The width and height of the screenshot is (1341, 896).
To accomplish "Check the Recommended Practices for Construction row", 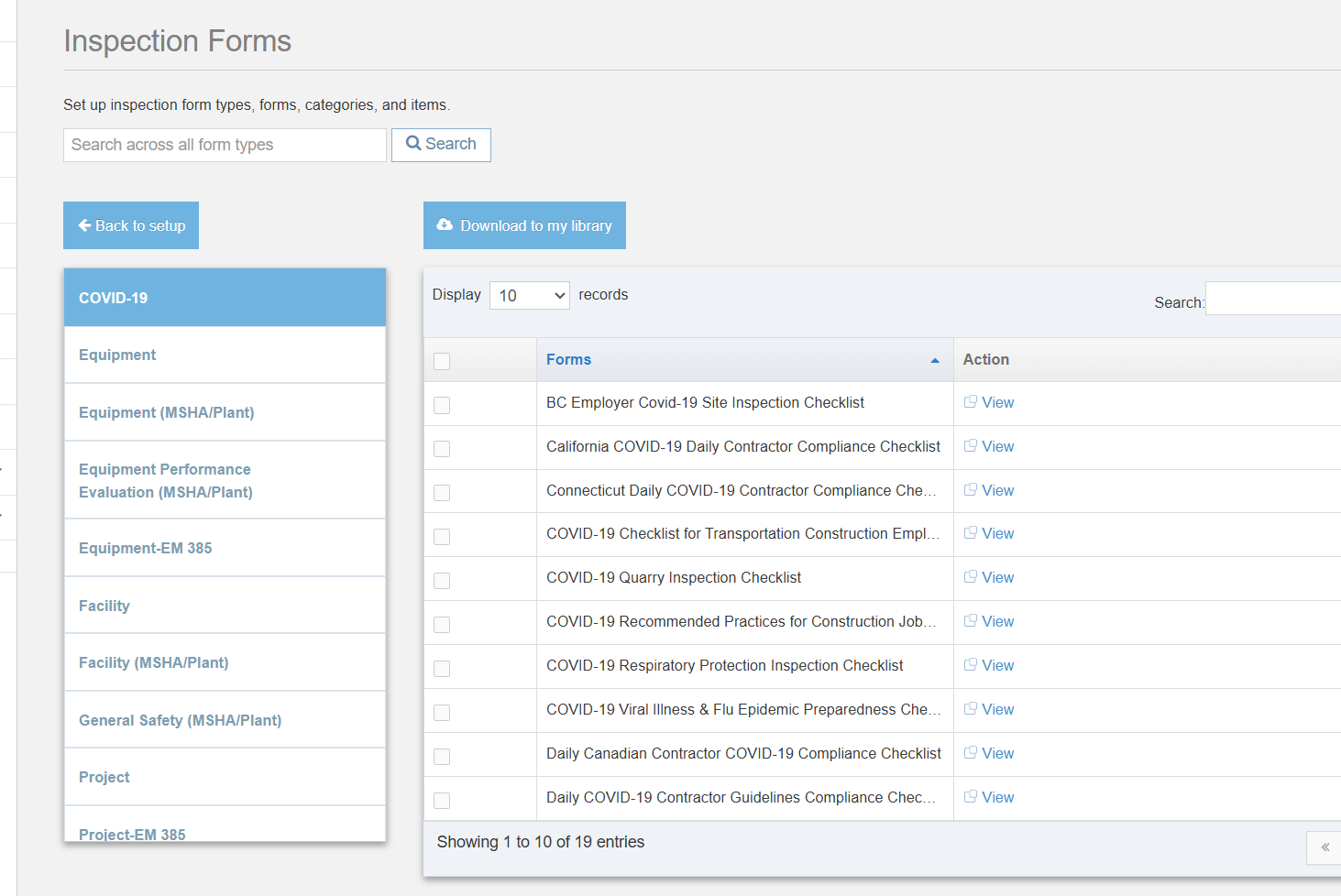I will tap(442, 625).
